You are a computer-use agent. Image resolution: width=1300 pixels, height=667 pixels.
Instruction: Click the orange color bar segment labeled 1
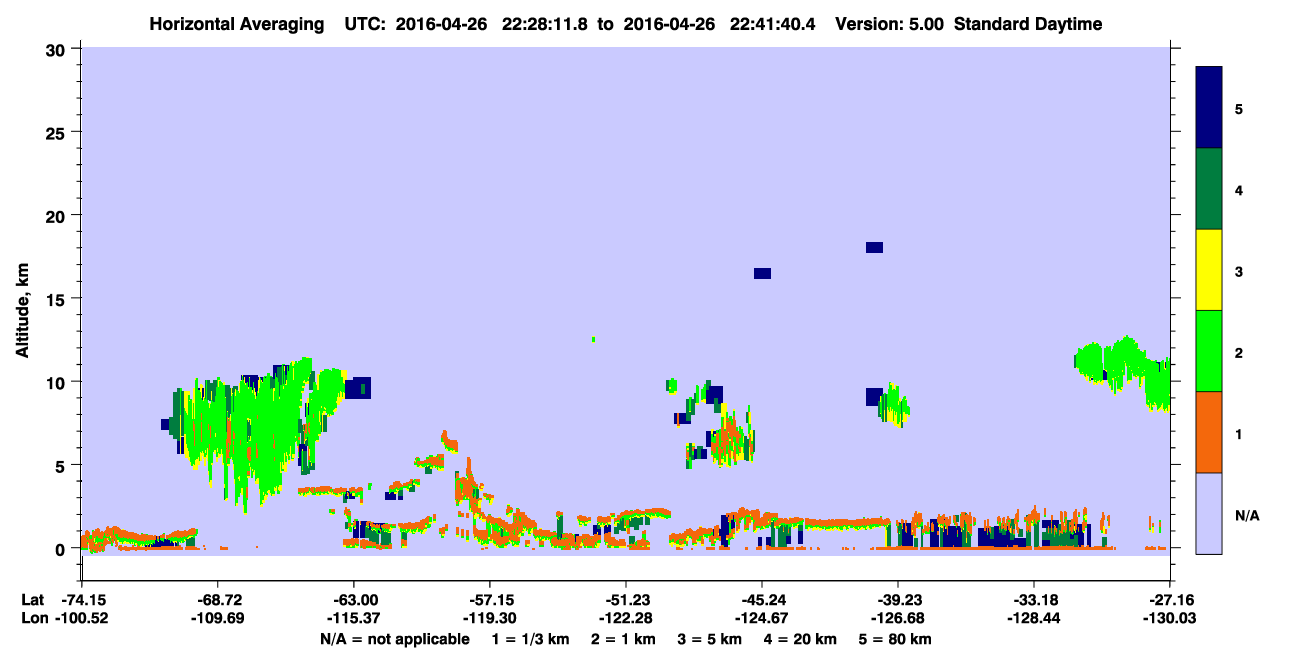pyautogui.click(x=1209, y=432)
